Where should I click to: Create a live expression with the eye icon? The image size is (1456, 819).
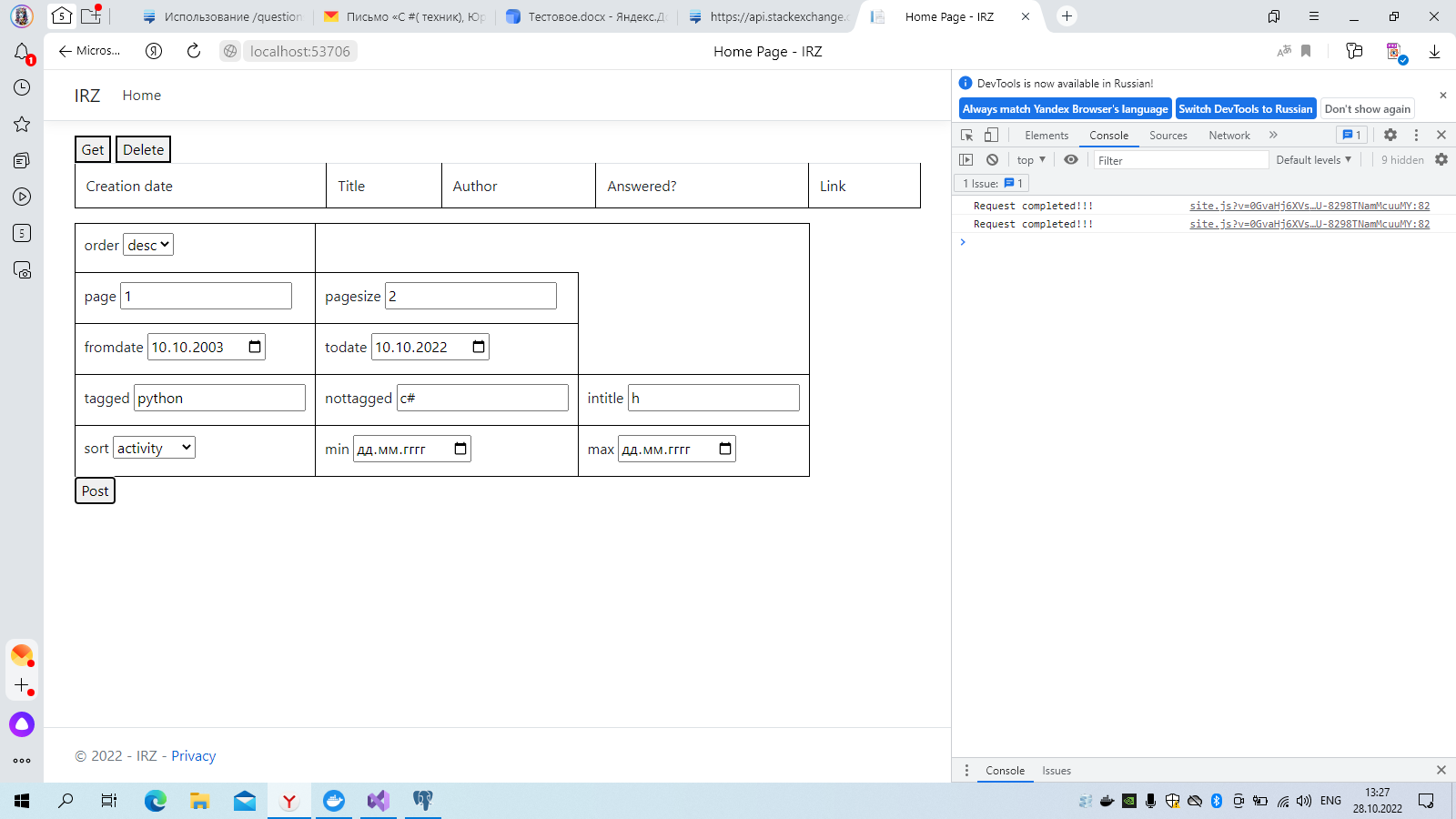pos(1071,159)
